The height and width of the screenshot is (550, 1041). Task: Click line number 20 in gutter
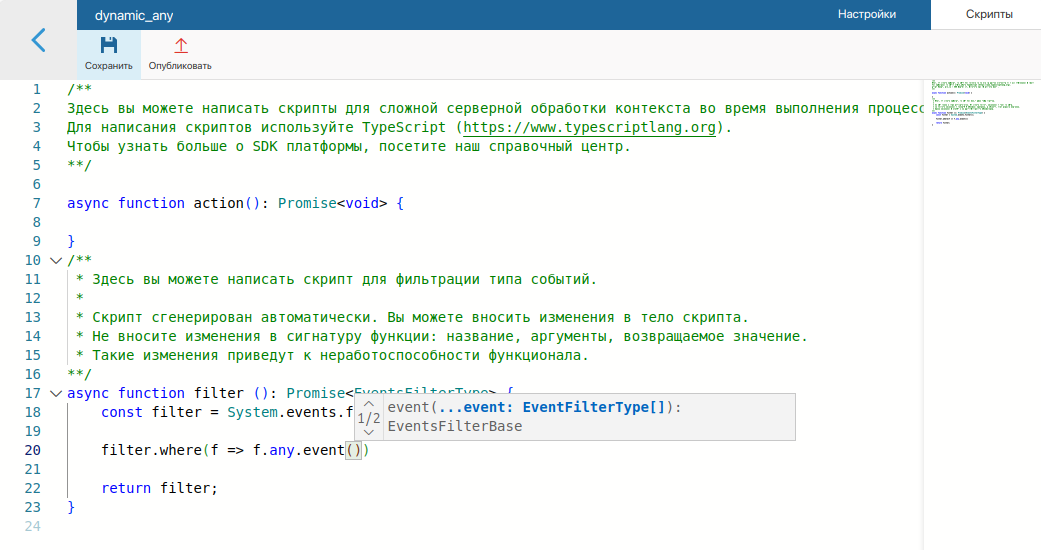pos(32,450)
